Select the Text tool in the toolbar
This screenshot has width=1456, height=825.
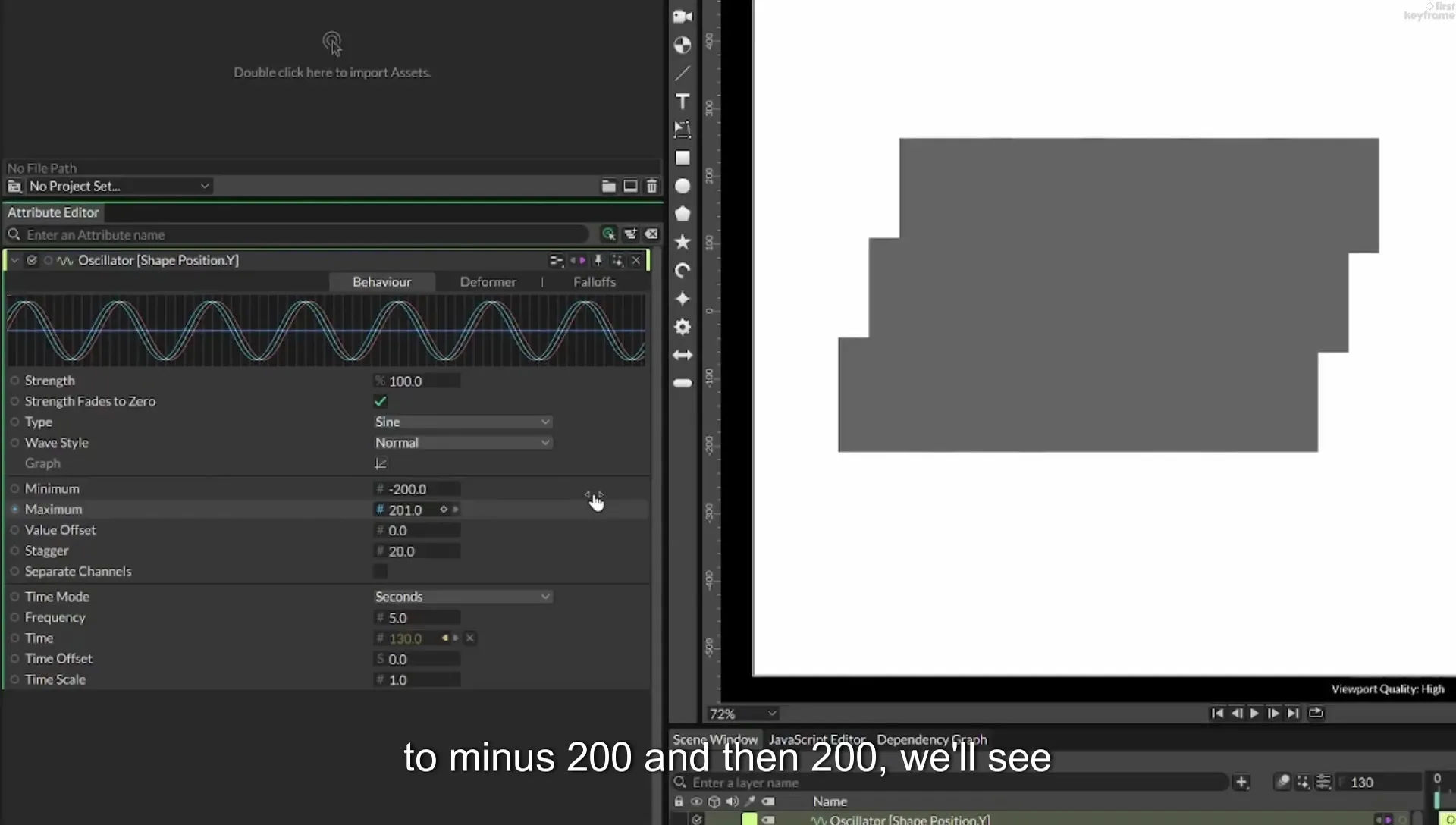(x=682, y=102)
